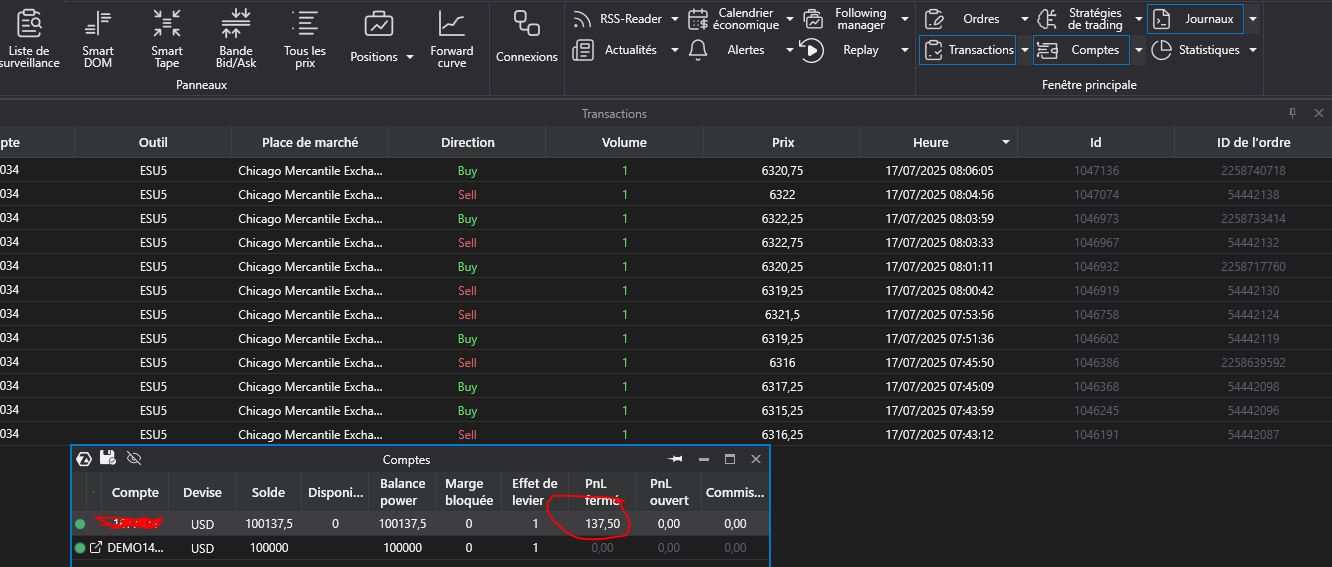Open the Forward curve panel
The width and height of the screenshot is (1332, 567).
(x=452, y=38)
